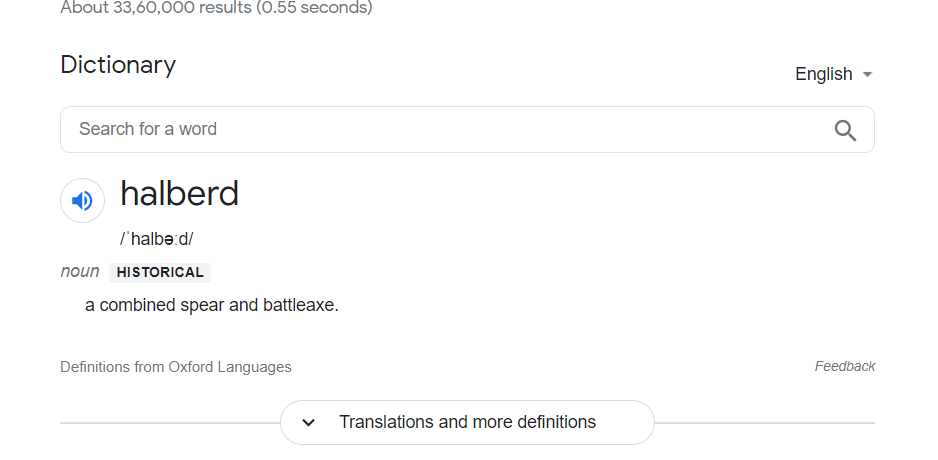This screenshot has width=938, height=460.
Task: Click the phonetic transcription /ˈhalbəːd/
Action: (x=157, y=239)
